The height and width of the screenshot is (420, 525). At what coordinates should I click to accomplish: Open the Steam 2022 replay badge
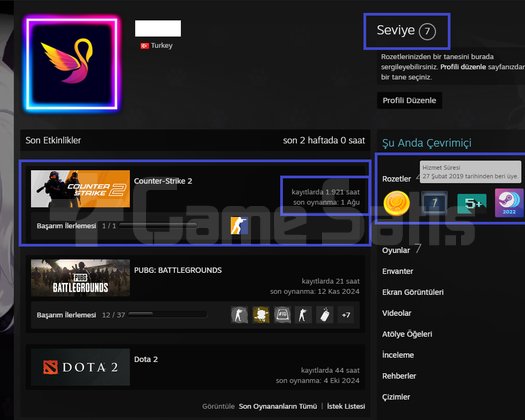(509, 203)
